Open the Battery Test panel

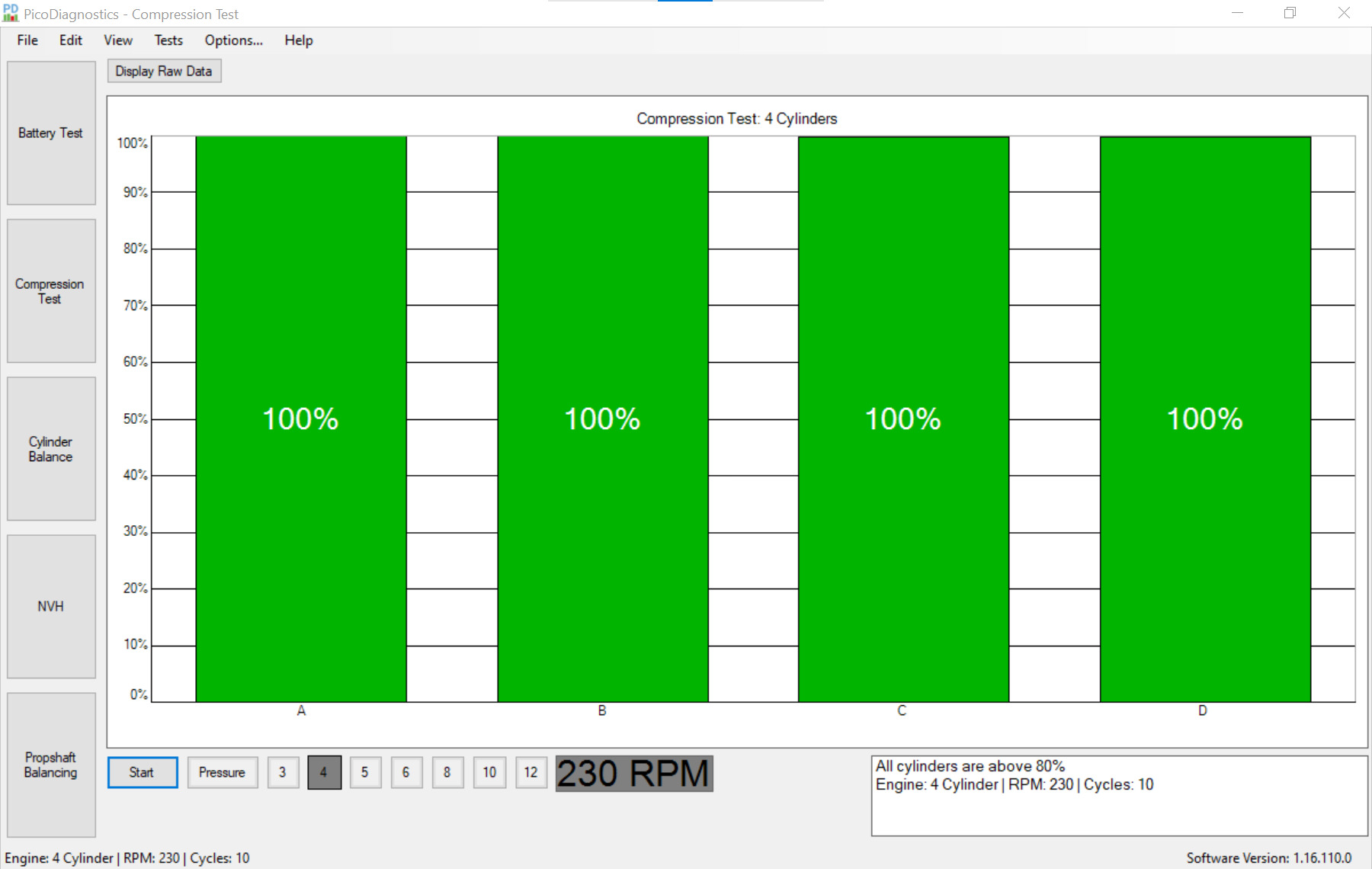tap(51, 133)
